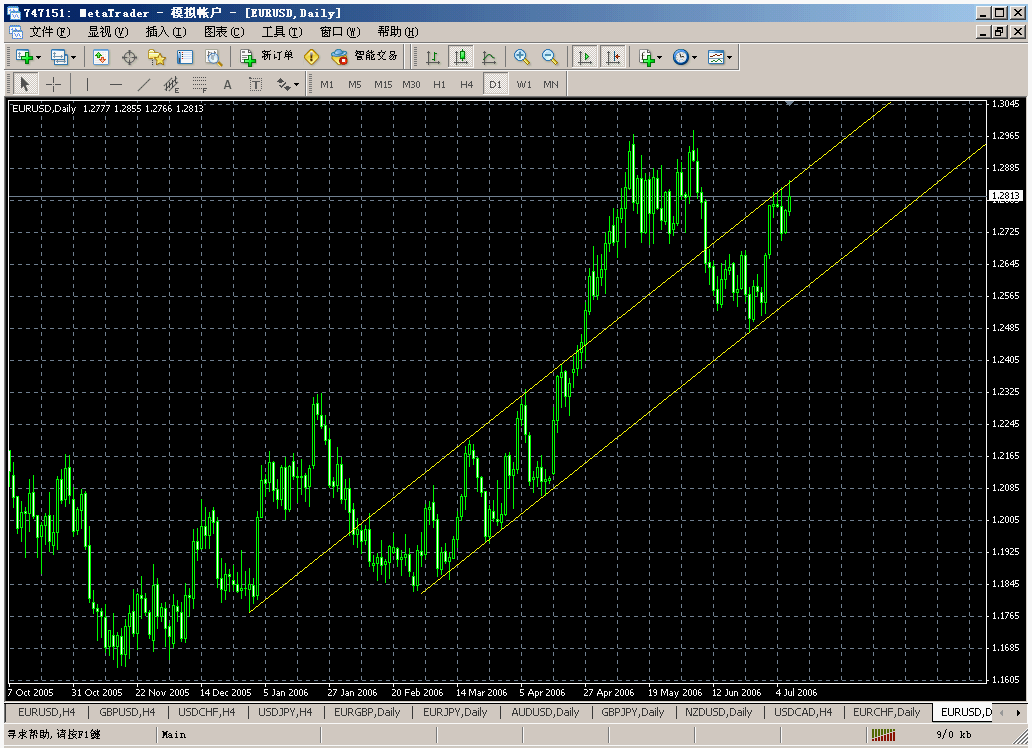Expand the New Chart dropdown arrow
Screen dimensions: 1032x748
pos(38,57)
